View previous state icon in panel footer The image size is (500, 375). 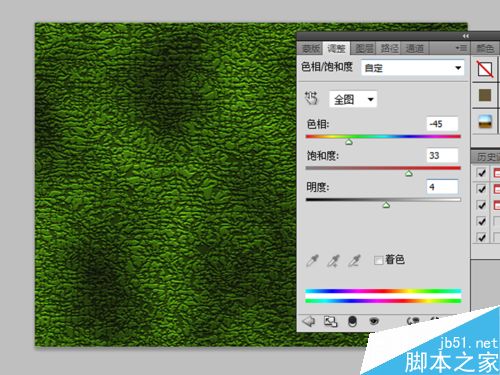(413, 321)
